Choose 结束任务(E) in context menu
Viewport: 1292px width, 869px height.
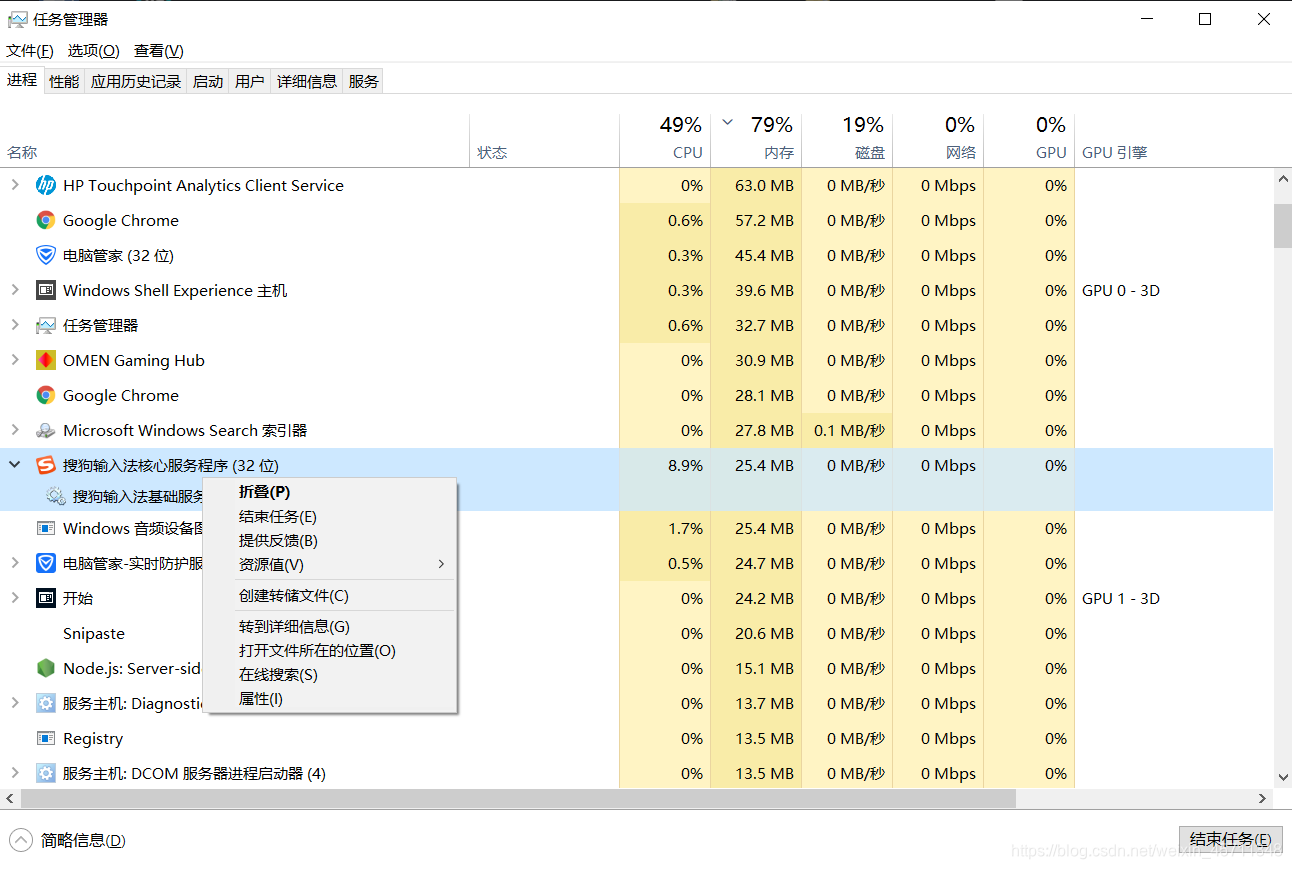coord(330,516)
